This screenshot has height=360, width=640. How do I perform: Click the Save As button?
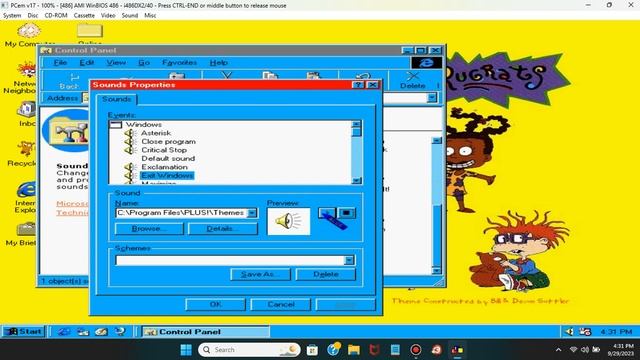[x=260, y=274]
